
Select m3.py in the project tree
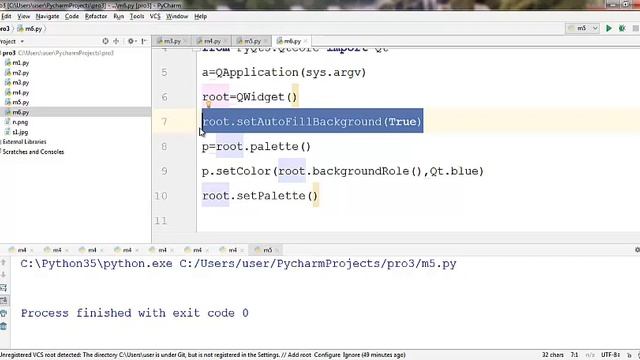click(20, 82)
